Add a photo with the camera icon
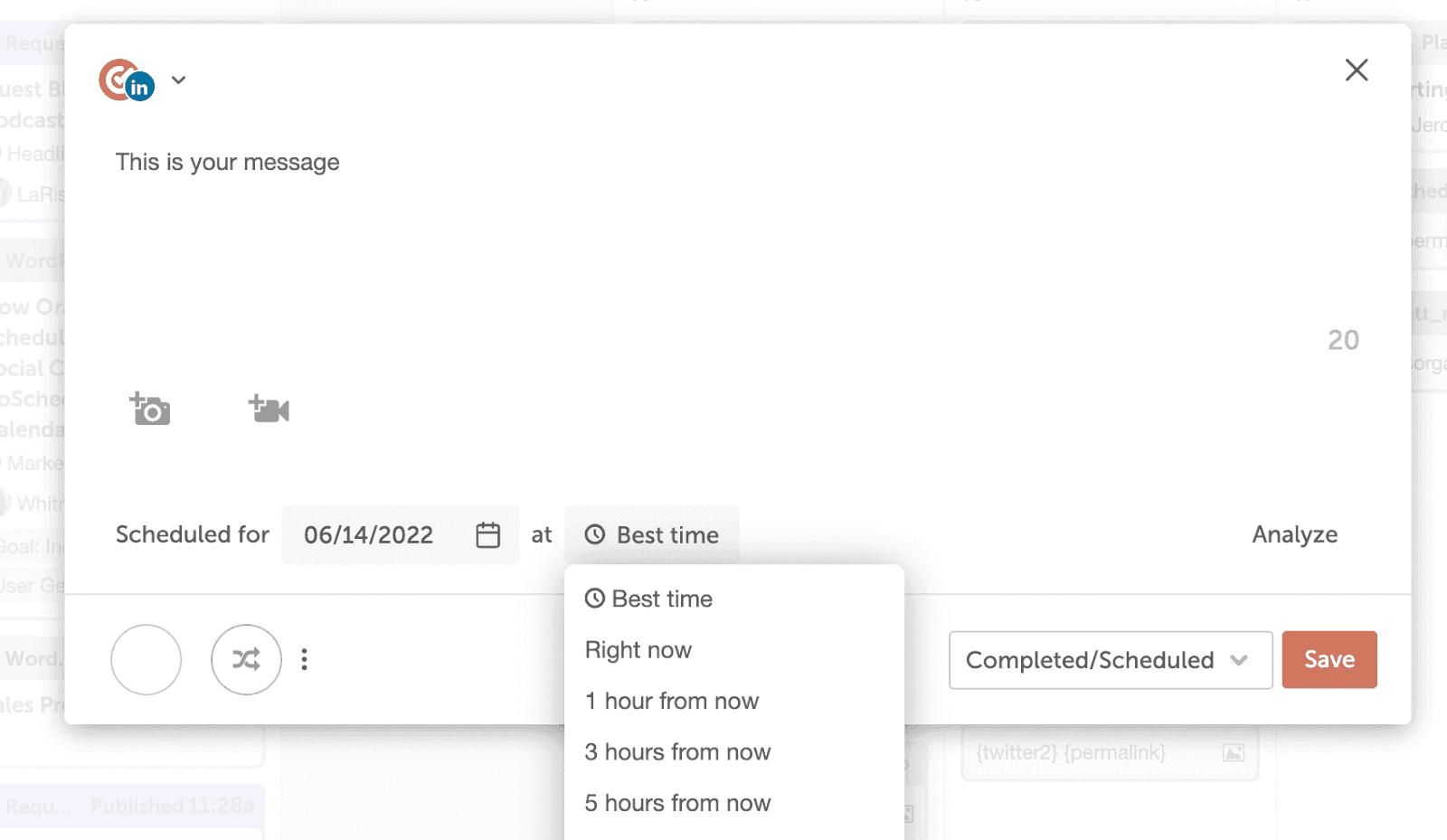 (150, 409)
